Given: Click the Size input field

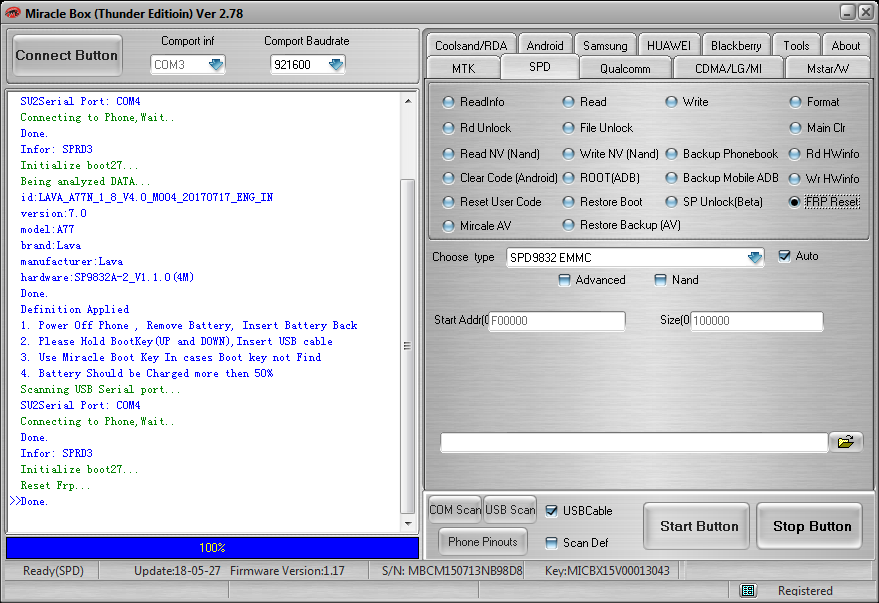Looking at the screenshot, I should coord(757,321).
